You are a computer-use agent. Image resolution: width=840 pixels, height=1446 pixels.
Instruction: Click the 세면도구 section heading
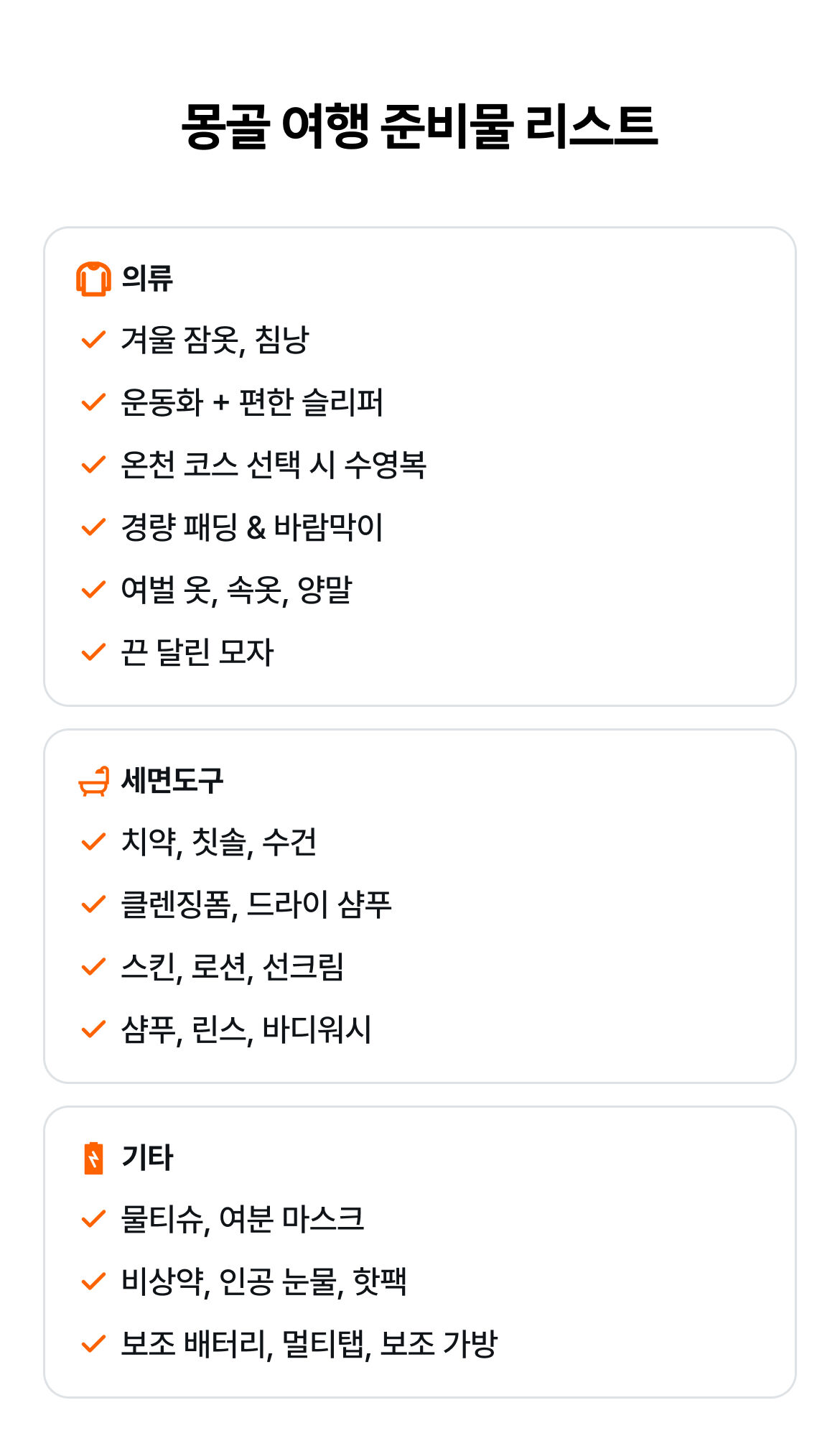click(172, 781)
